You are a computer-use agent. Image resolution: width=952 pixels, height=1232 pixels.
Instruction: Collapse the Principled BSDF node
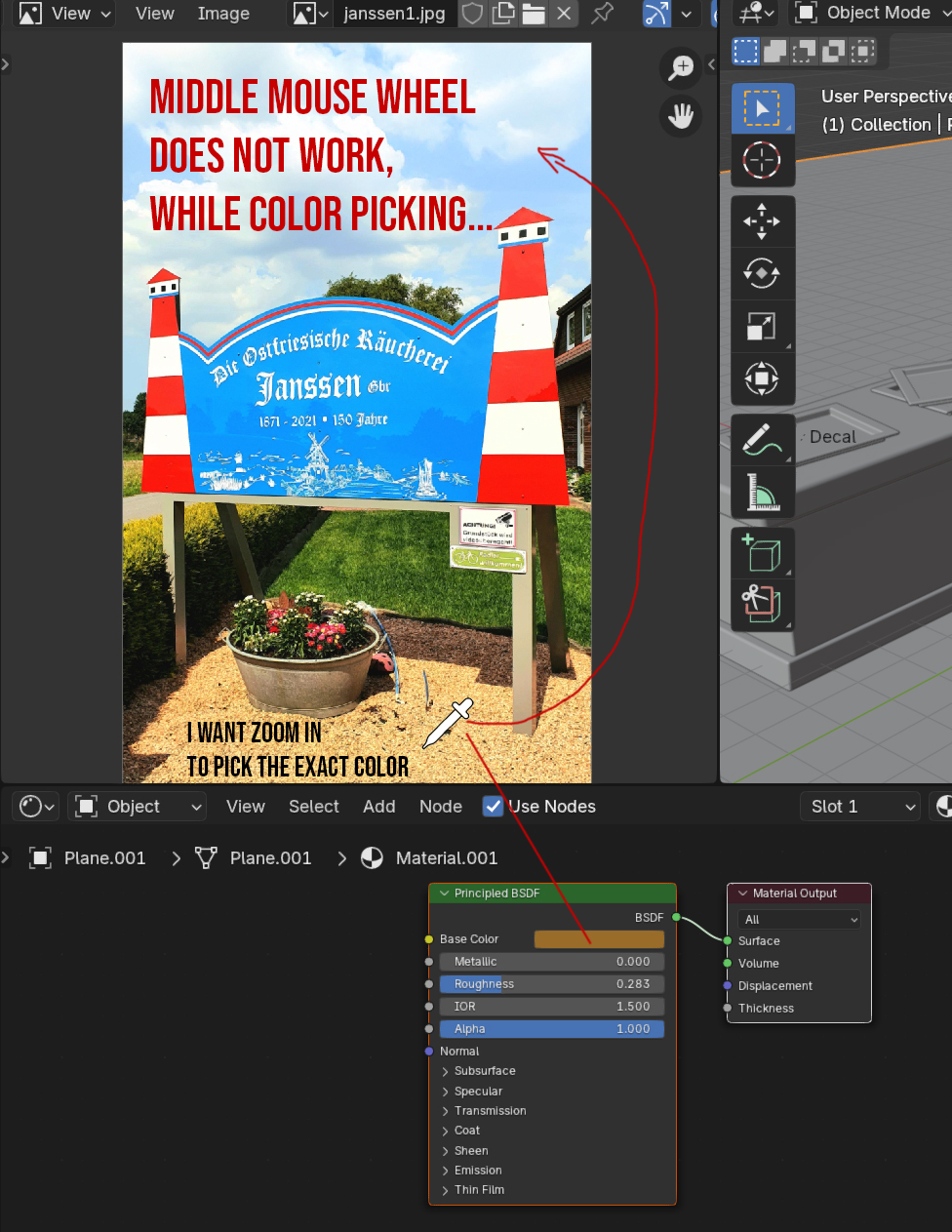[445, 894]
